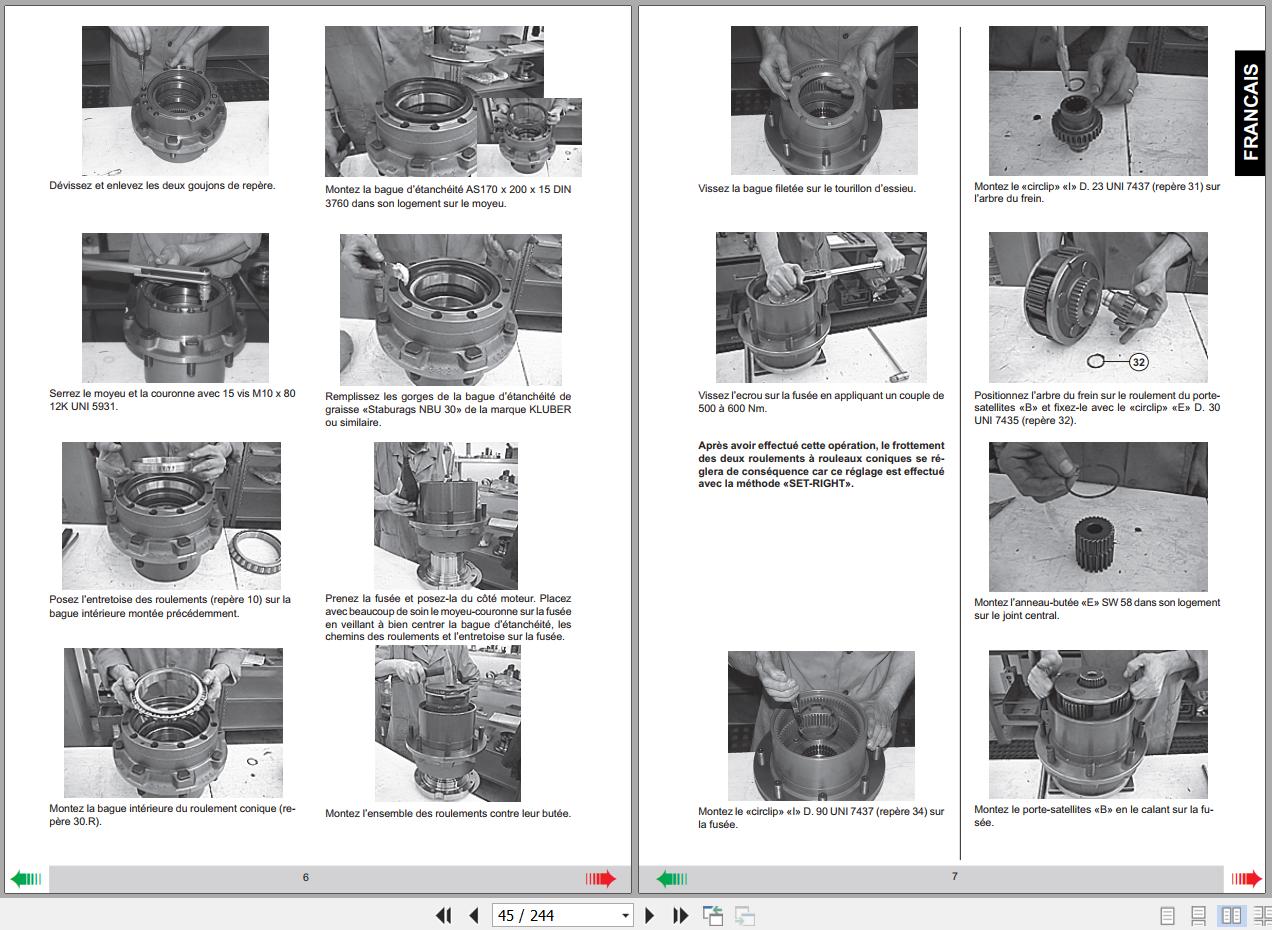Image resolution: width=1272 pixels, height=930 pixels.
Task: Click page number 7 in the footer
Action: [x=954, y=876]
